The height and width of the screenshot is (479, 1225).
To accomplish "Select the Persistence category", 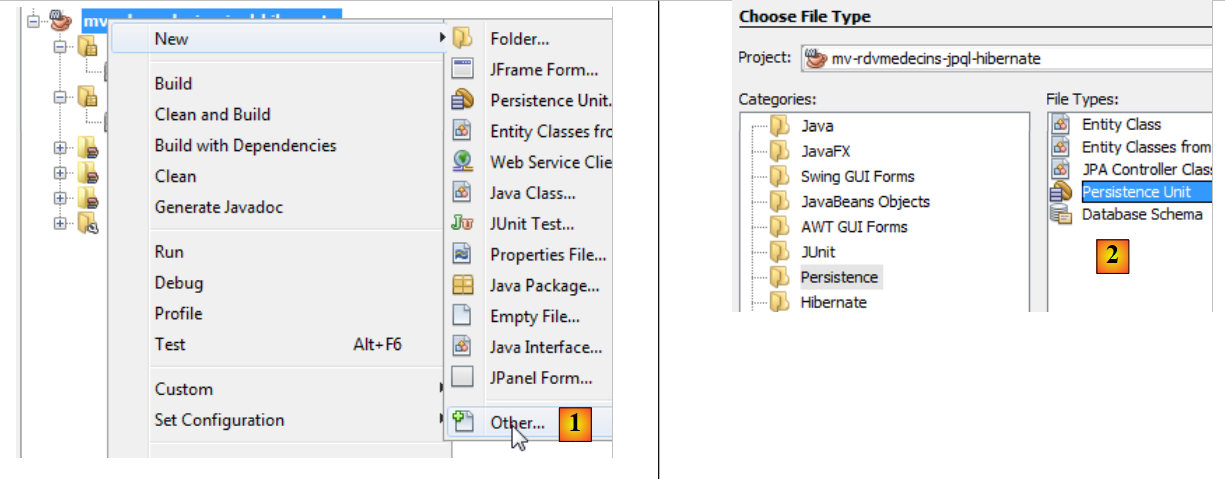I will coord(839,277).
